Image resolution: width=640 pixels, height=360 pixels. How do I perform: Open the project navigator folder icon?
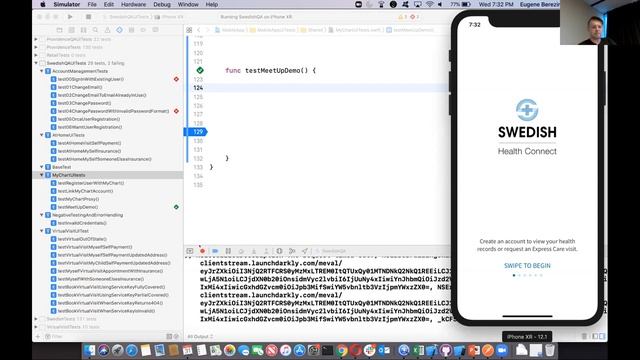pos(60,30)
